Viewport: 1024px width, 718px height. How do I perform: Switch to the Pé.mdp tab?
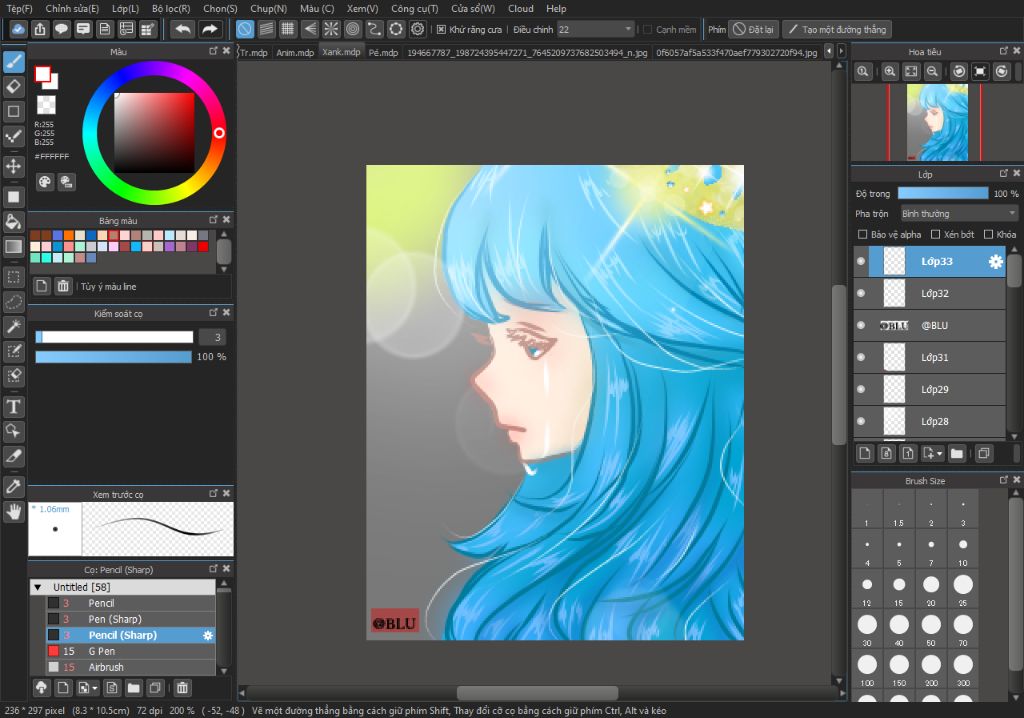coord(383,52)
